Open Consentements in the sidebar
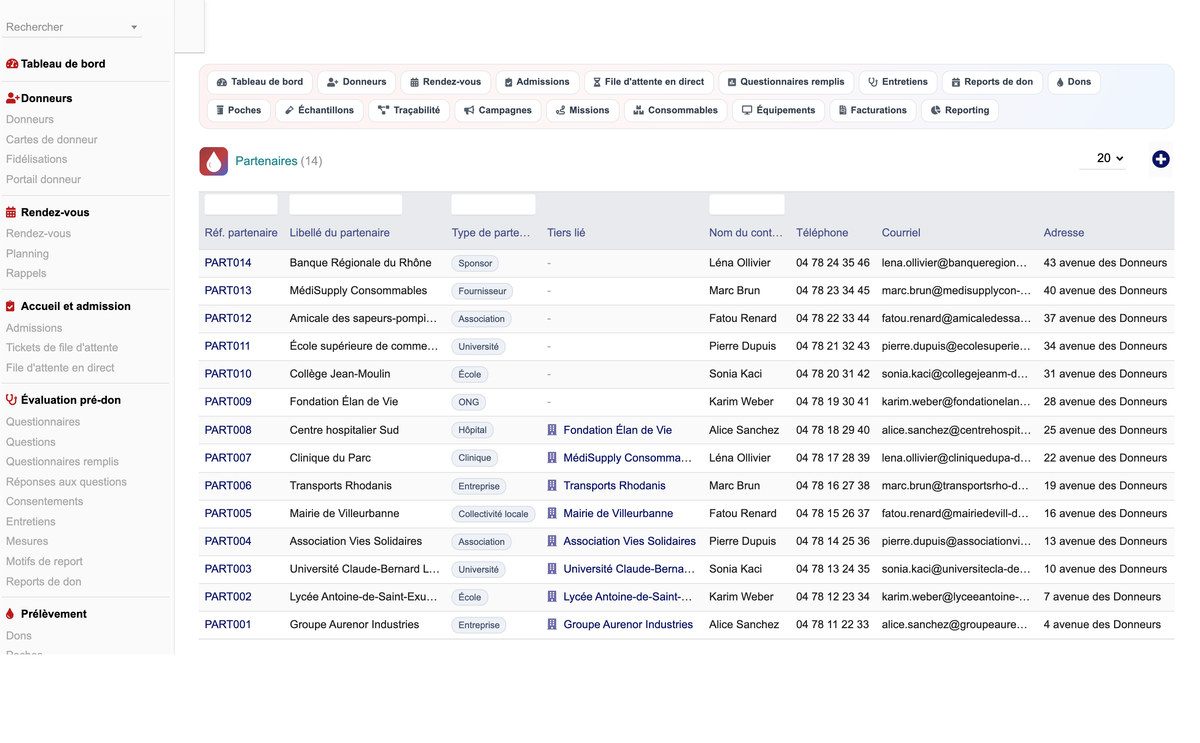1200x743 pixels. click(x=45, y=502)
